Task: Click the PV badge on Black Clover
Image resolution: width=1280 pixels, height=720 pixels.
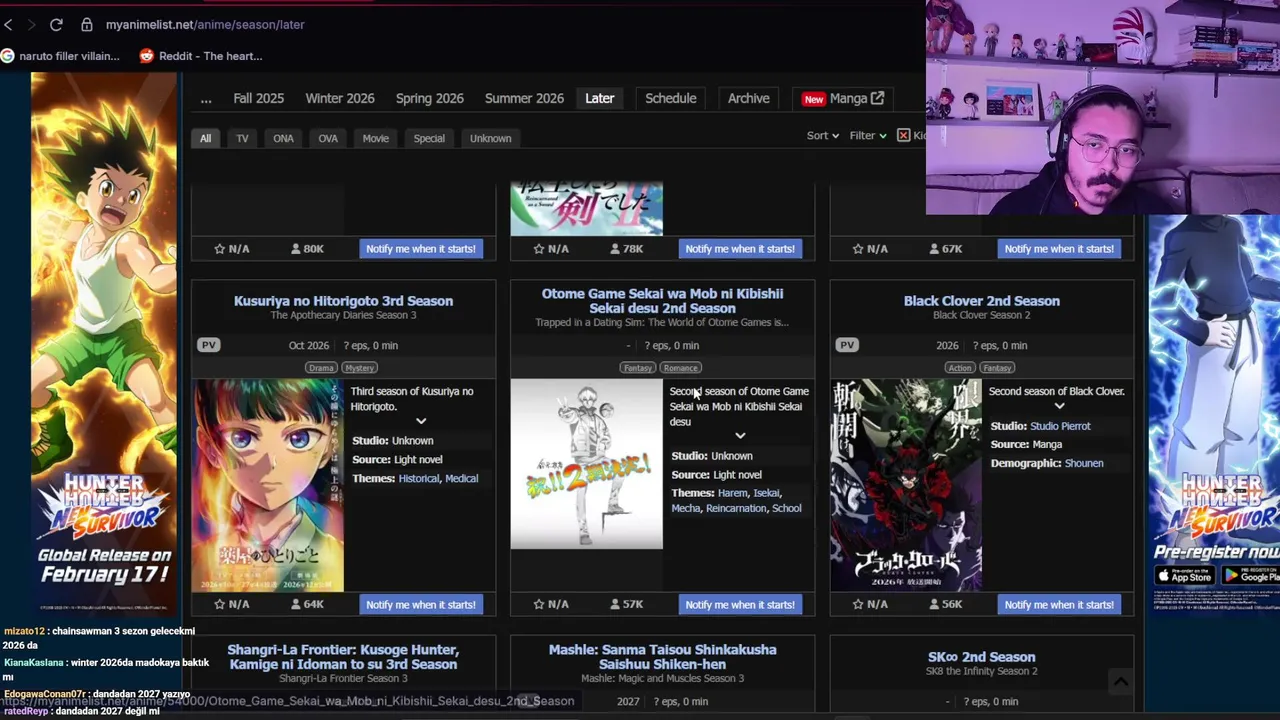Action: tap(847, 345)
